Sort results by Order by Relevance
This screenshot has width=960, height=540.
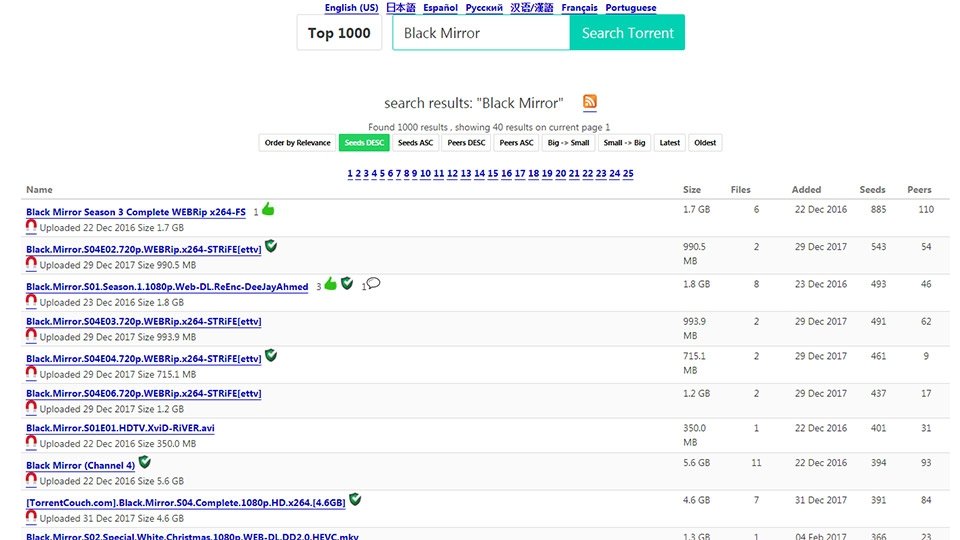[298, 143]
